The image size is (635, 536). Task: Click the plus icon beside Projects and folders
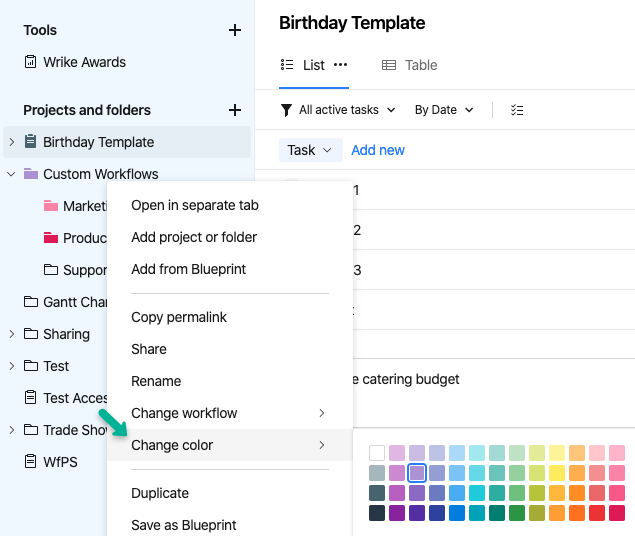[x=235, y=110]
